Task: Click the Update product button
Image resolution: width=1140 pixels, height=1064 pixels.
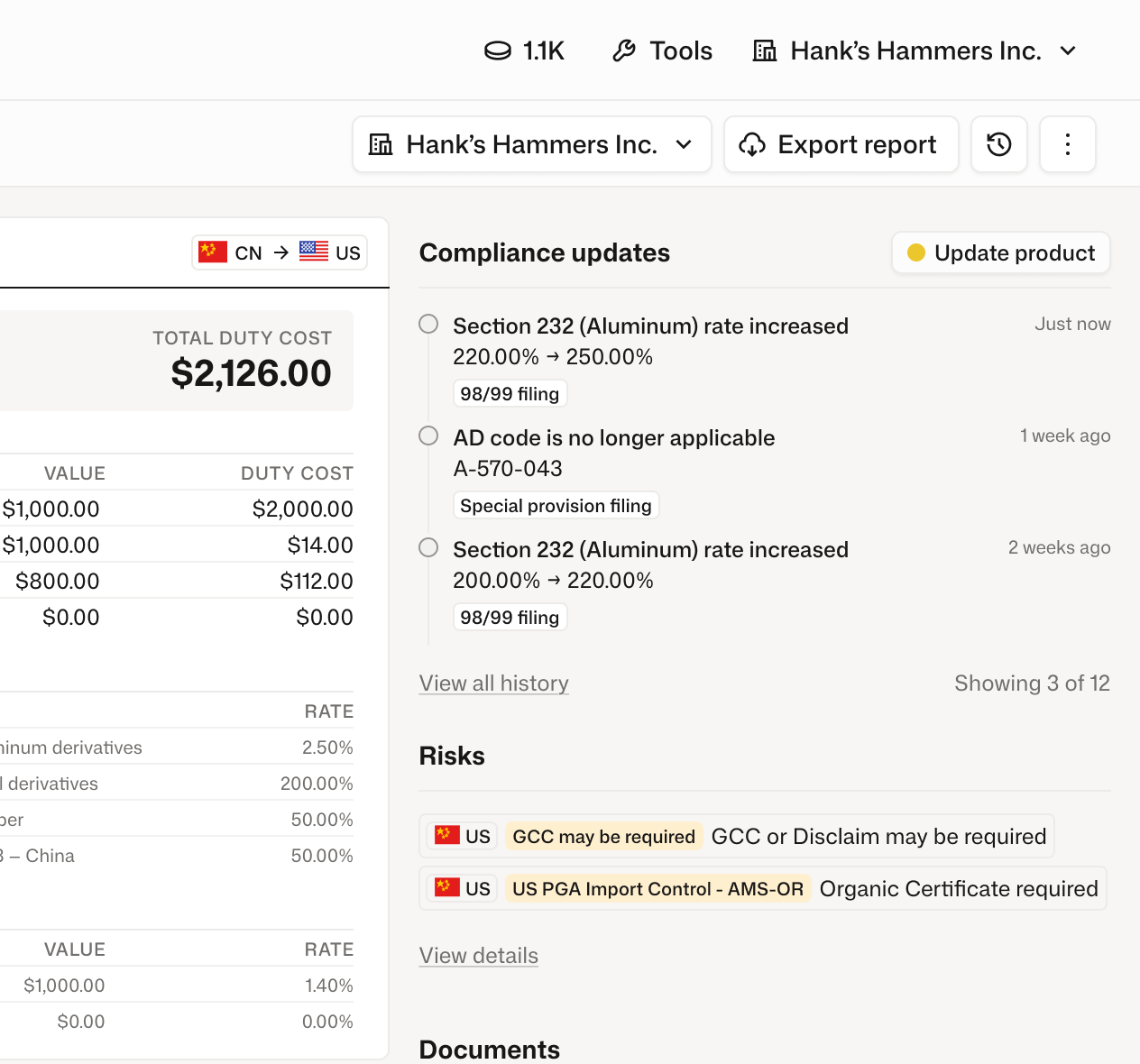Action: click(1001, 252)
